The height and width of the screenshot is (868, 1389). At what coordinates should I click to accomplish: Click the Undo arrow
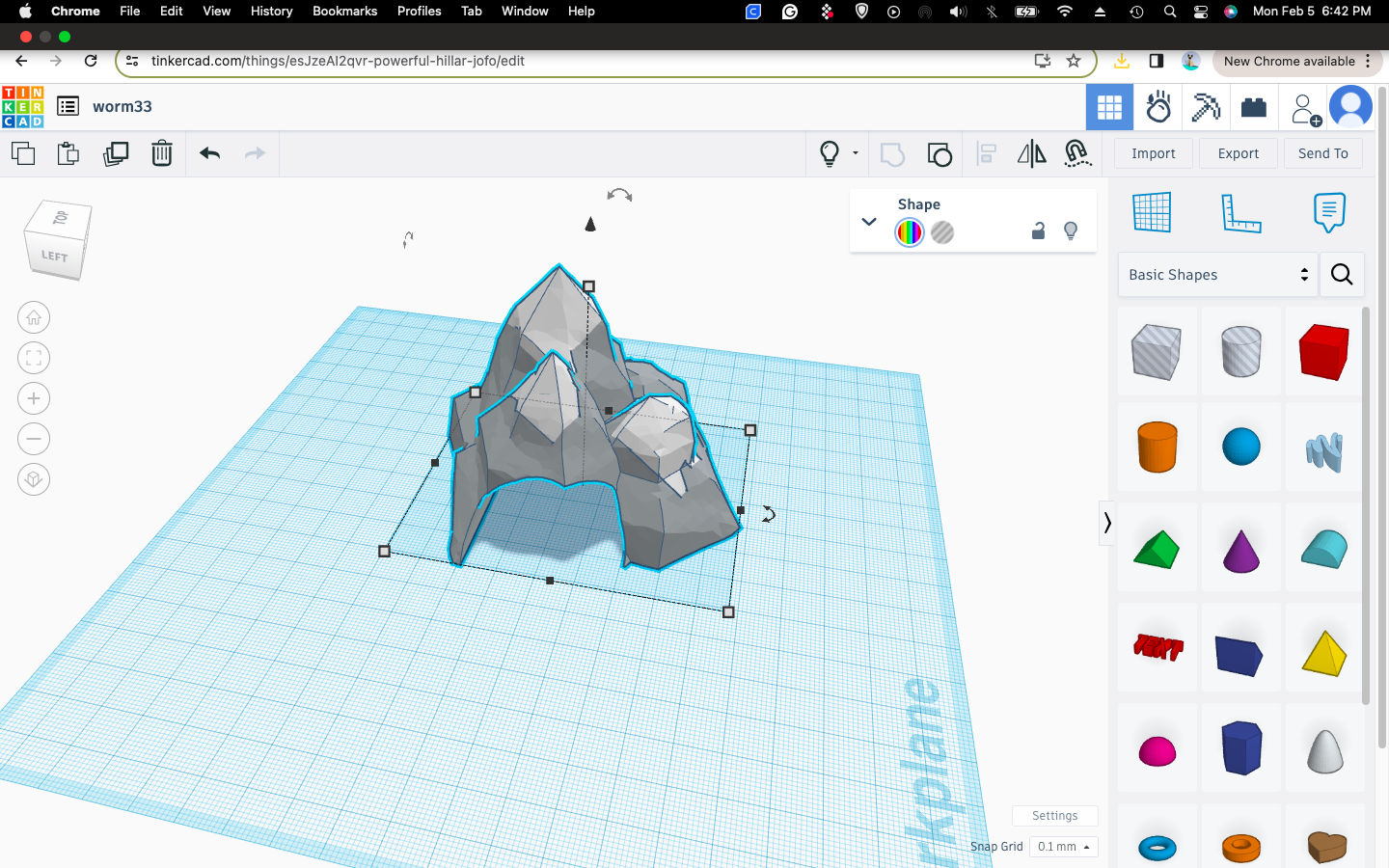tap(210, 153)
